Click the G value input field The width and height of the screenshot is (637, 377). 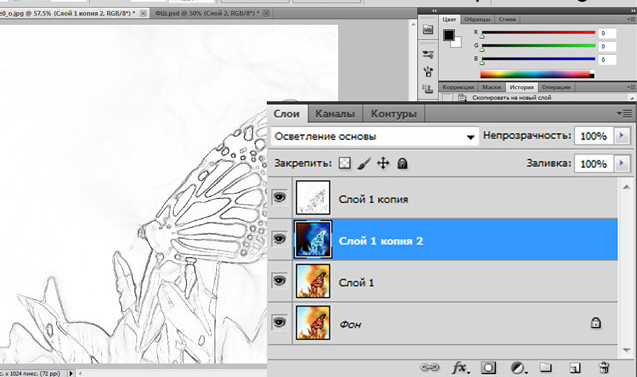click(607, 47)
